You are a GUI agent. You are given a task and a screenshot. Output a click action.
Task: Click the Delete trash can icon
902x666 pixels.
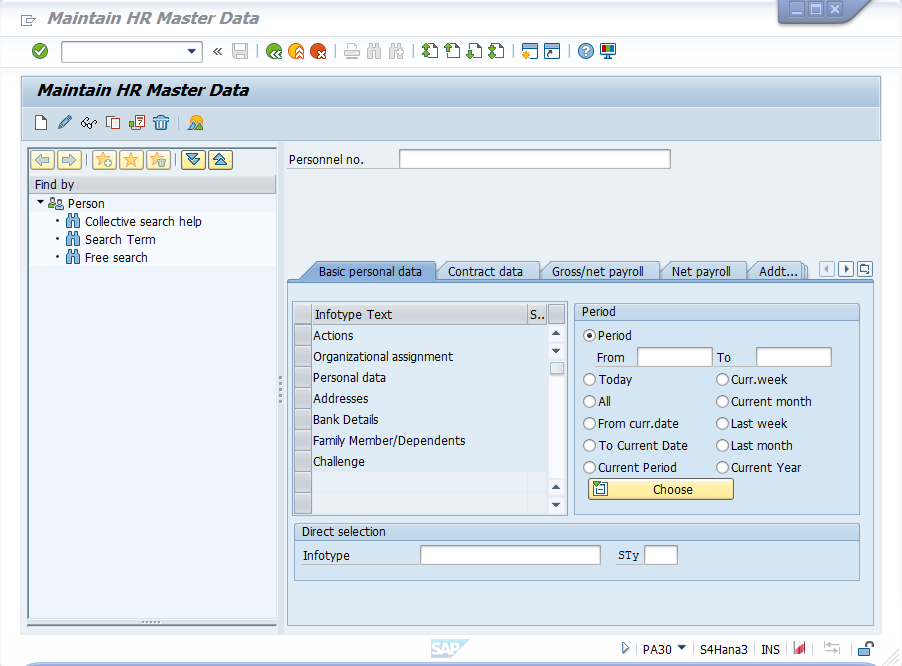pos(161,122)
